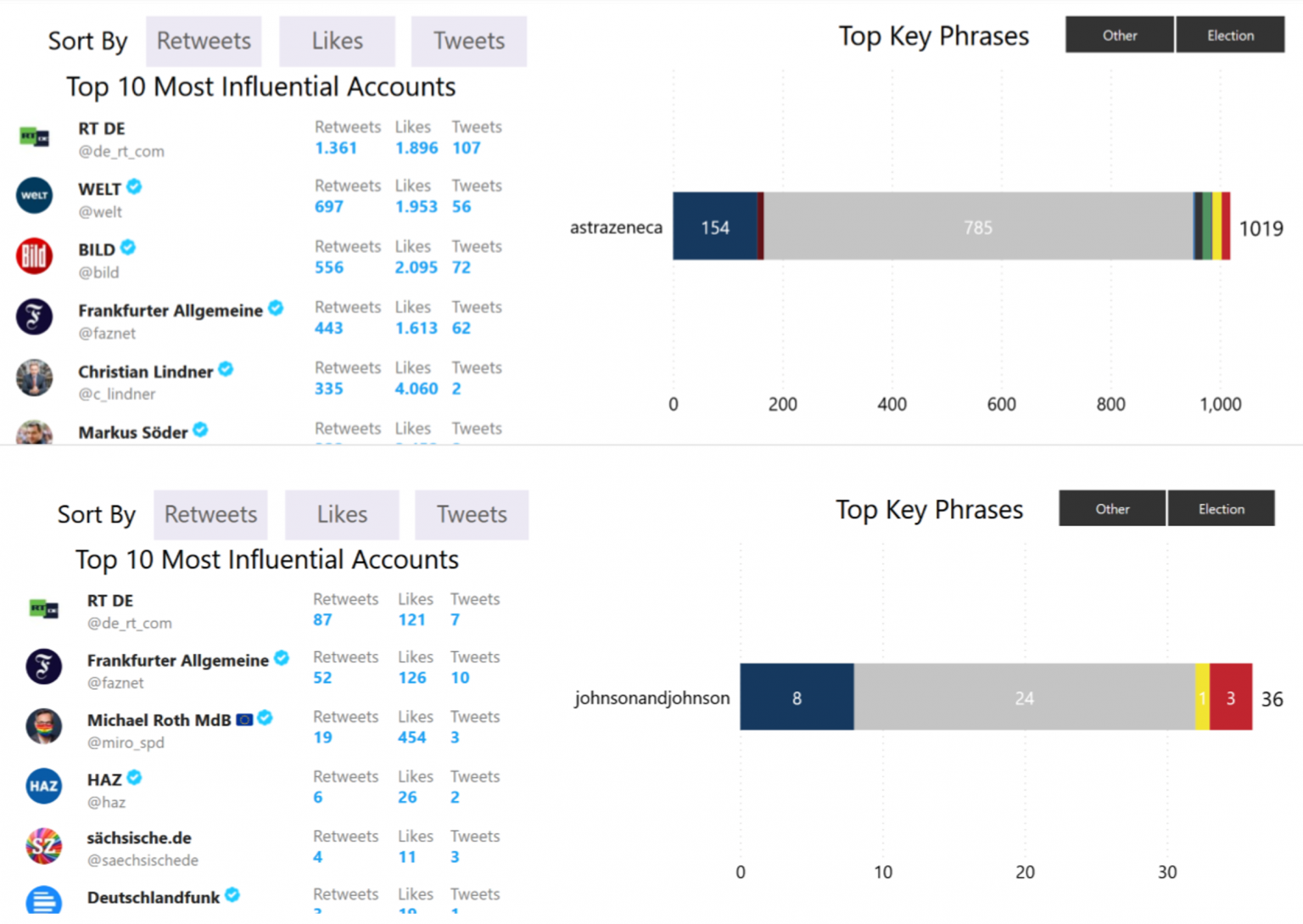Sort top panel by Retweets
The image size is (1303, 924).
point(204,41)
